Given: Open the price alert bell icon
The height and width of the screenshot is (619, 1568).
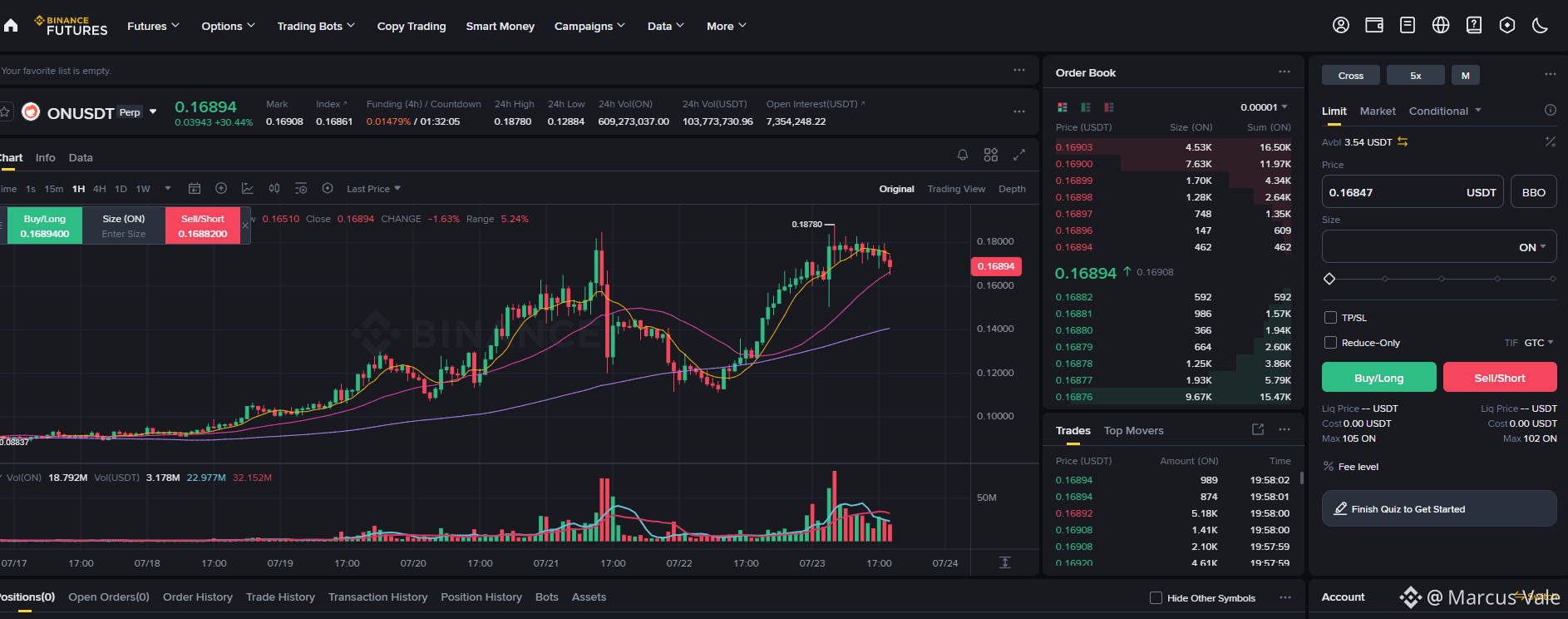Looking at the screenshot, I should [963, 155].
